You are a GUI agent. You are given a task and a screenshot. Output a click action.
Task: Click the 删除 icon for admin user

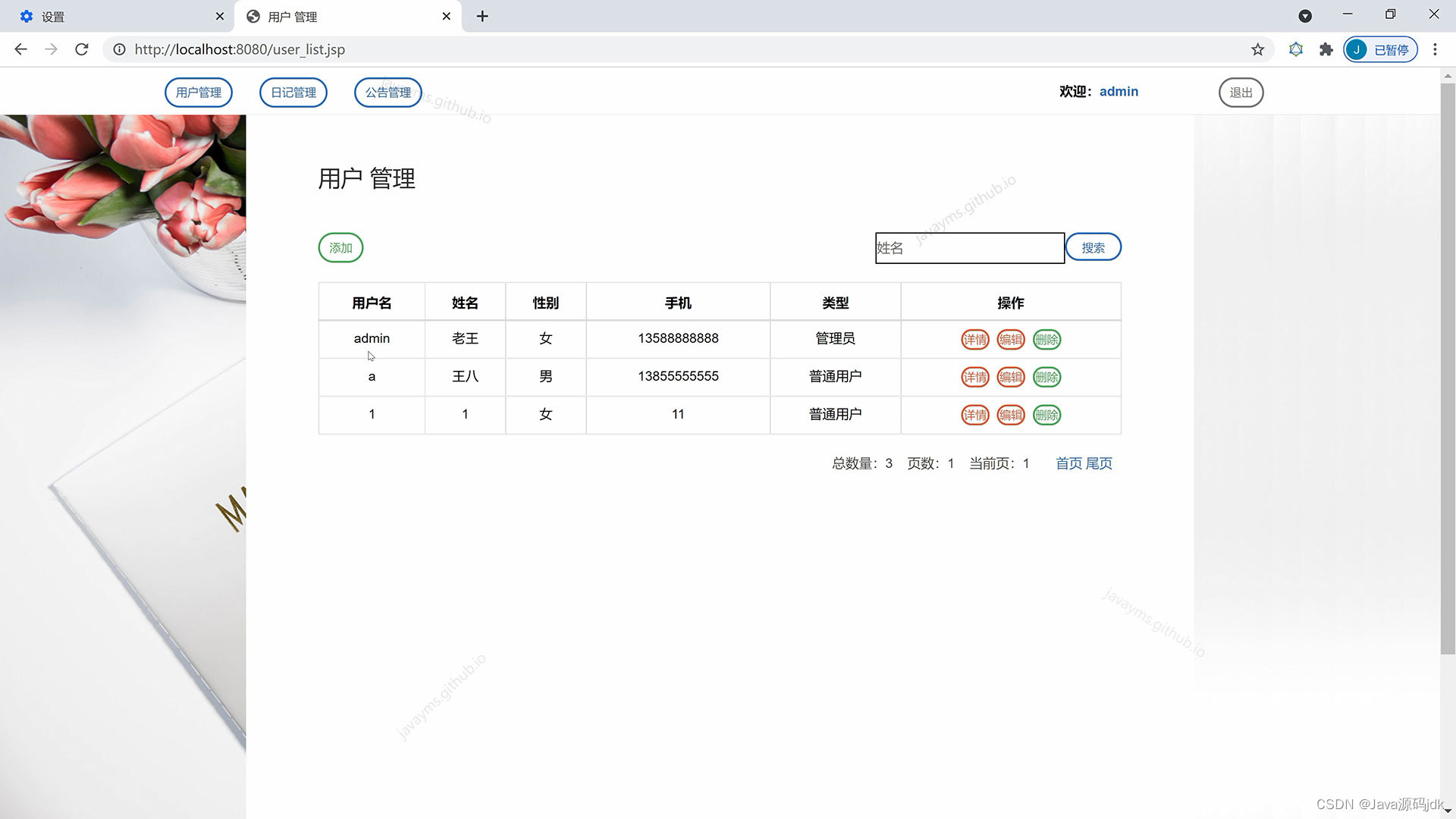1046,339
